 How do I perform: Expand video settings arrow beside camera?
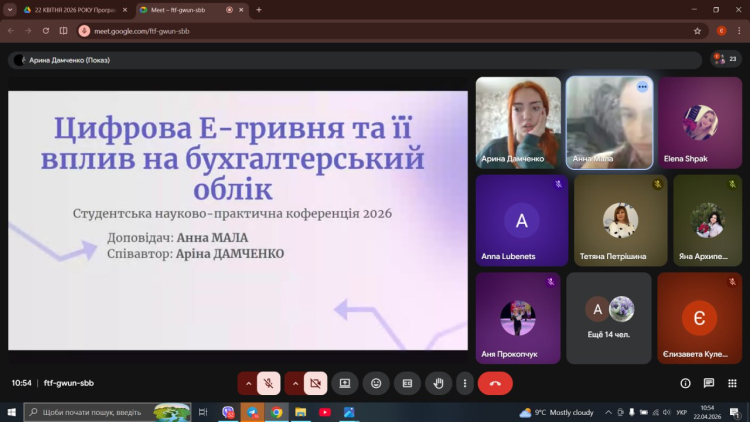pyautogui.click(x=294, y=383)
